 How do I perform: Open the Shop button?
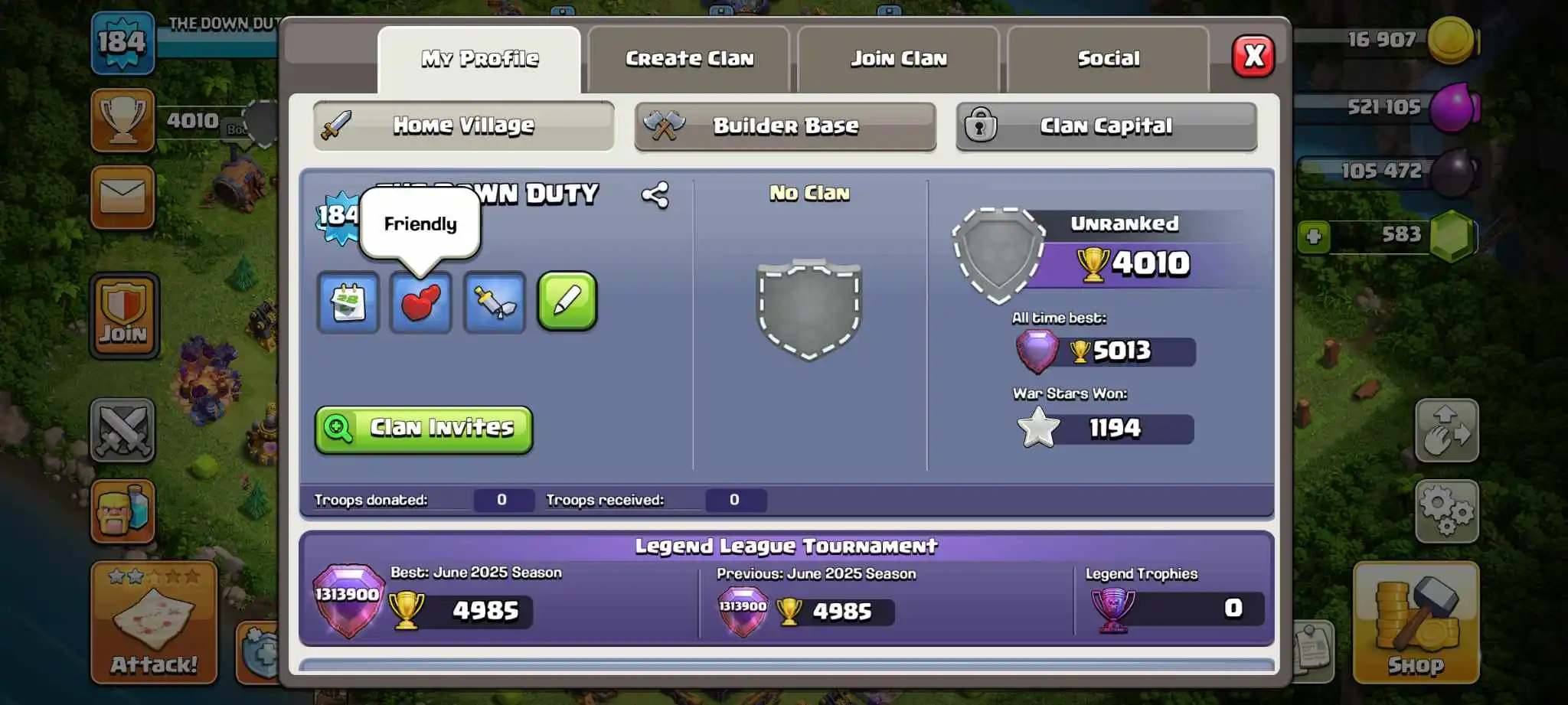click(x=1416, y=622)
